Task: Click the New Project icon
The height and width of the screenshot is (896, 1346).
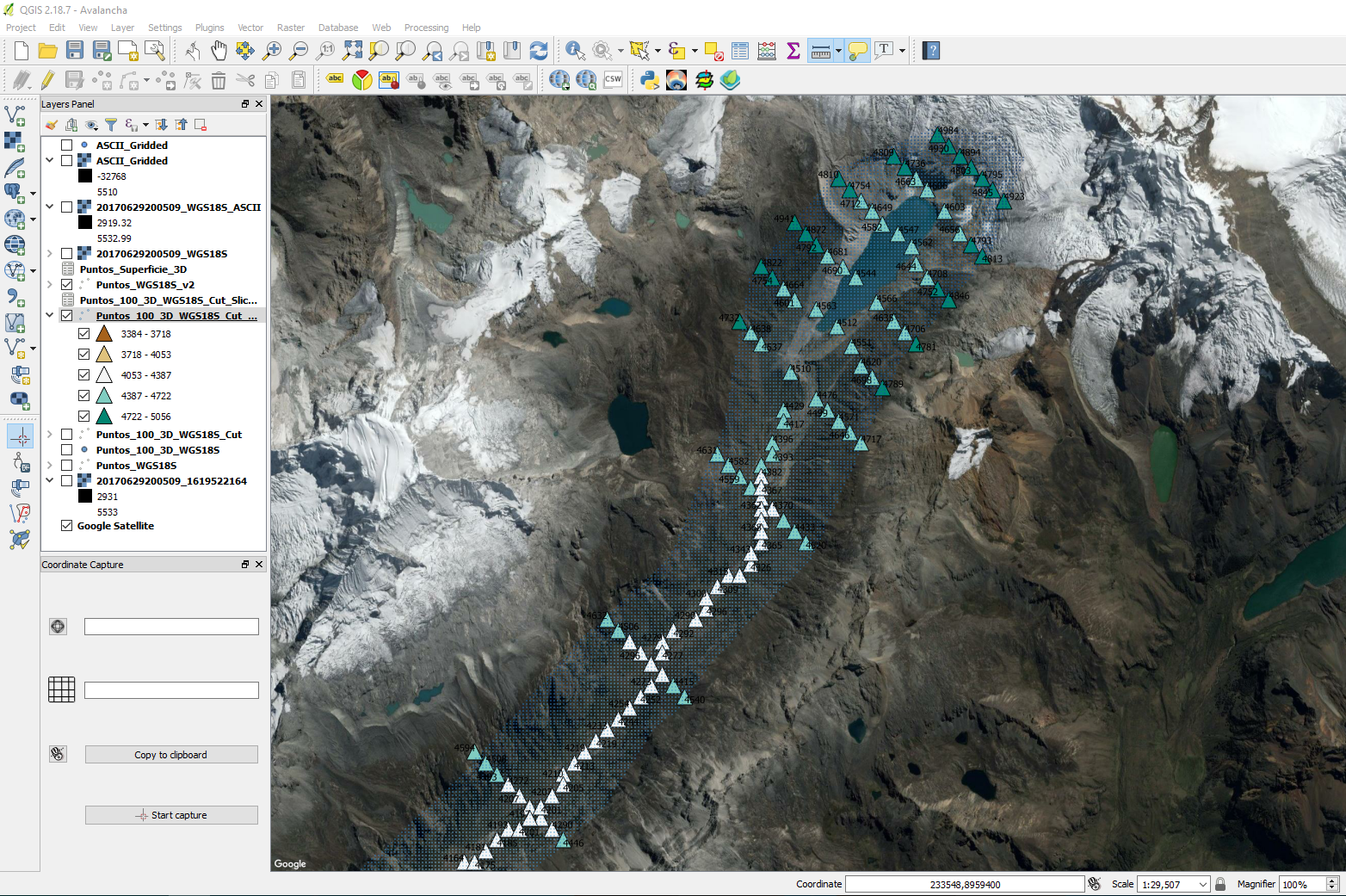Action: click(x=22, y=51)
